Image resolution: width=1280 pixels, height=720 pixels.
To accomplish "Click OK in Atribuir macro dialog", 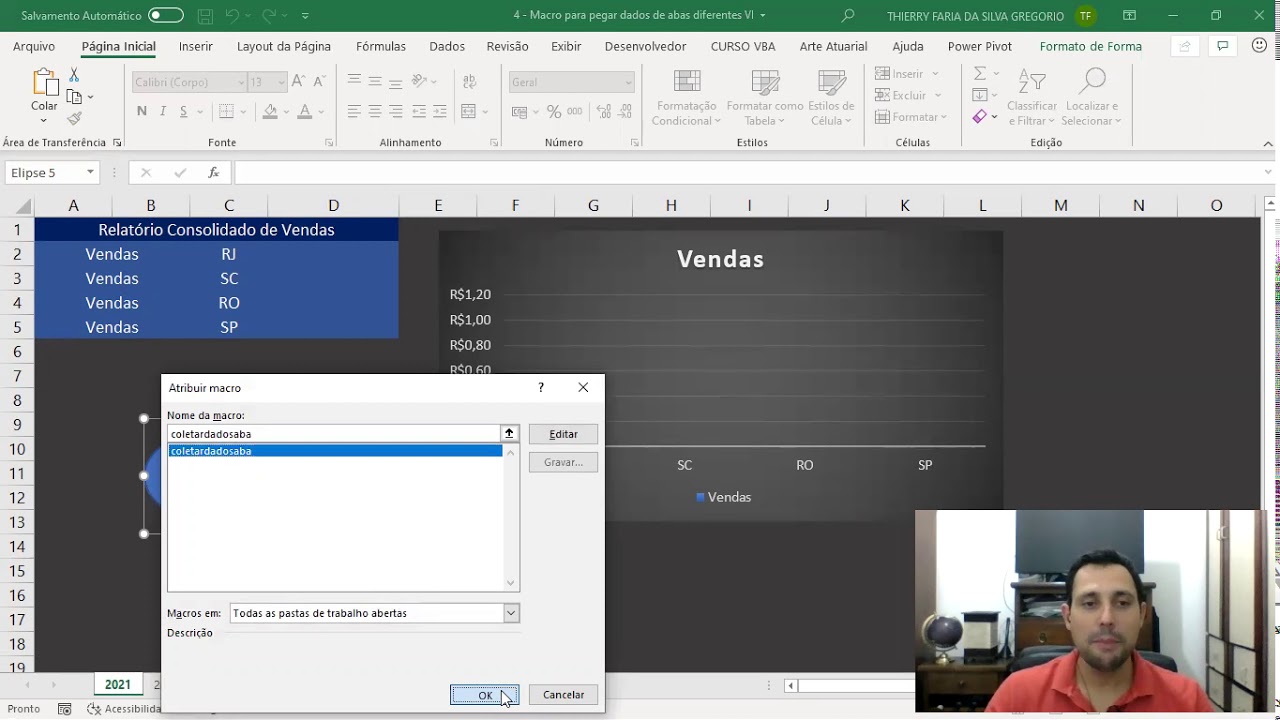I will click(485, 695).
